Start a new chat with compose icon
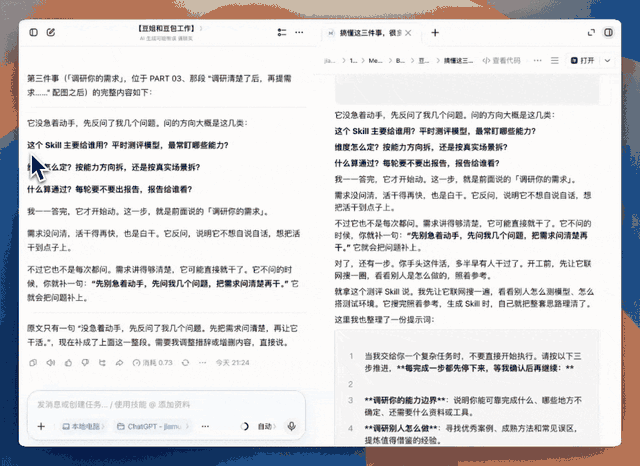Viewport: 640px width, 466px height. click(x=51, y=32)
